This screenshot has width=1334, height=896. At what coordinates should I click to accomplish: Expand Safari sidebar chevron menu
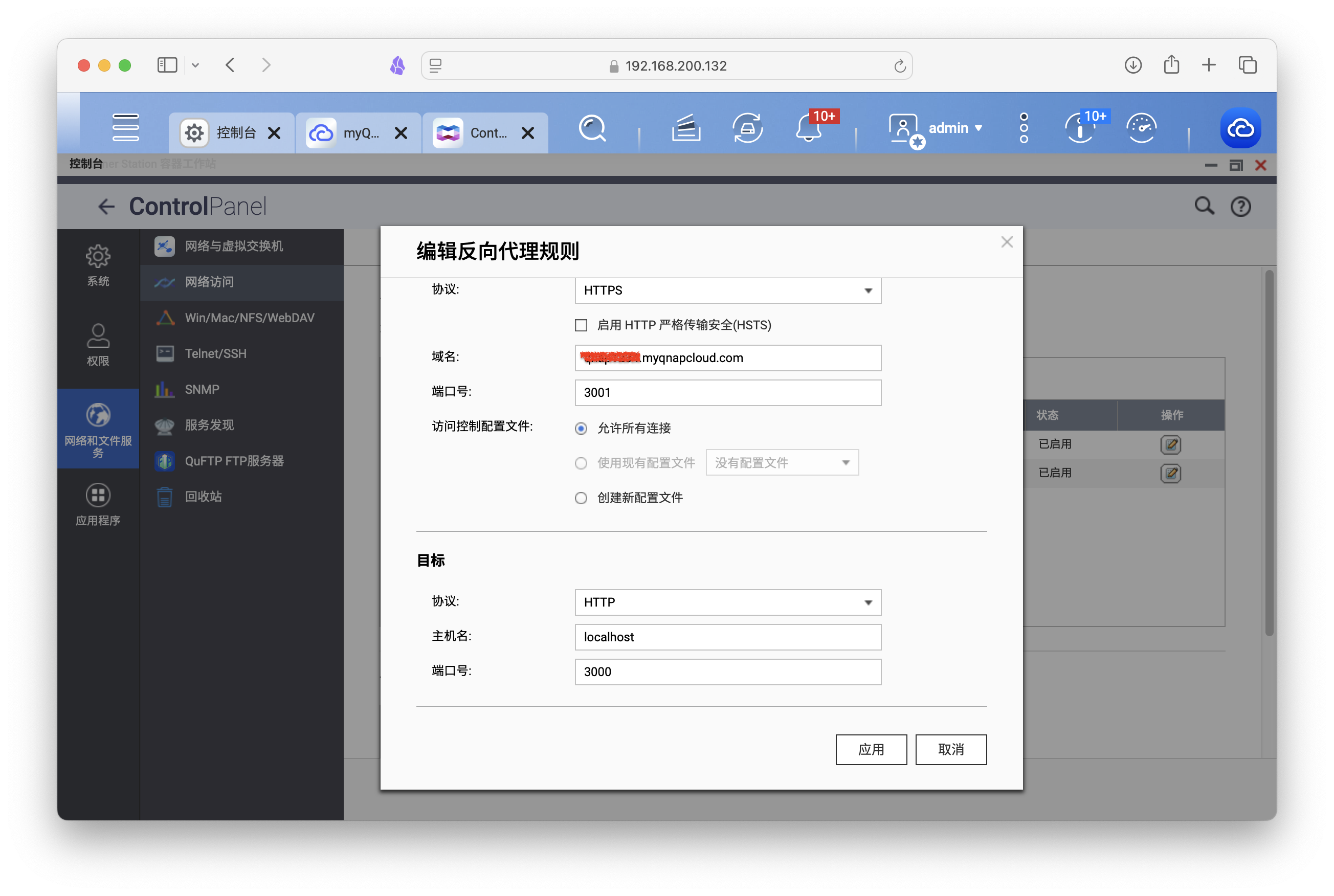(x=195, y=65)
